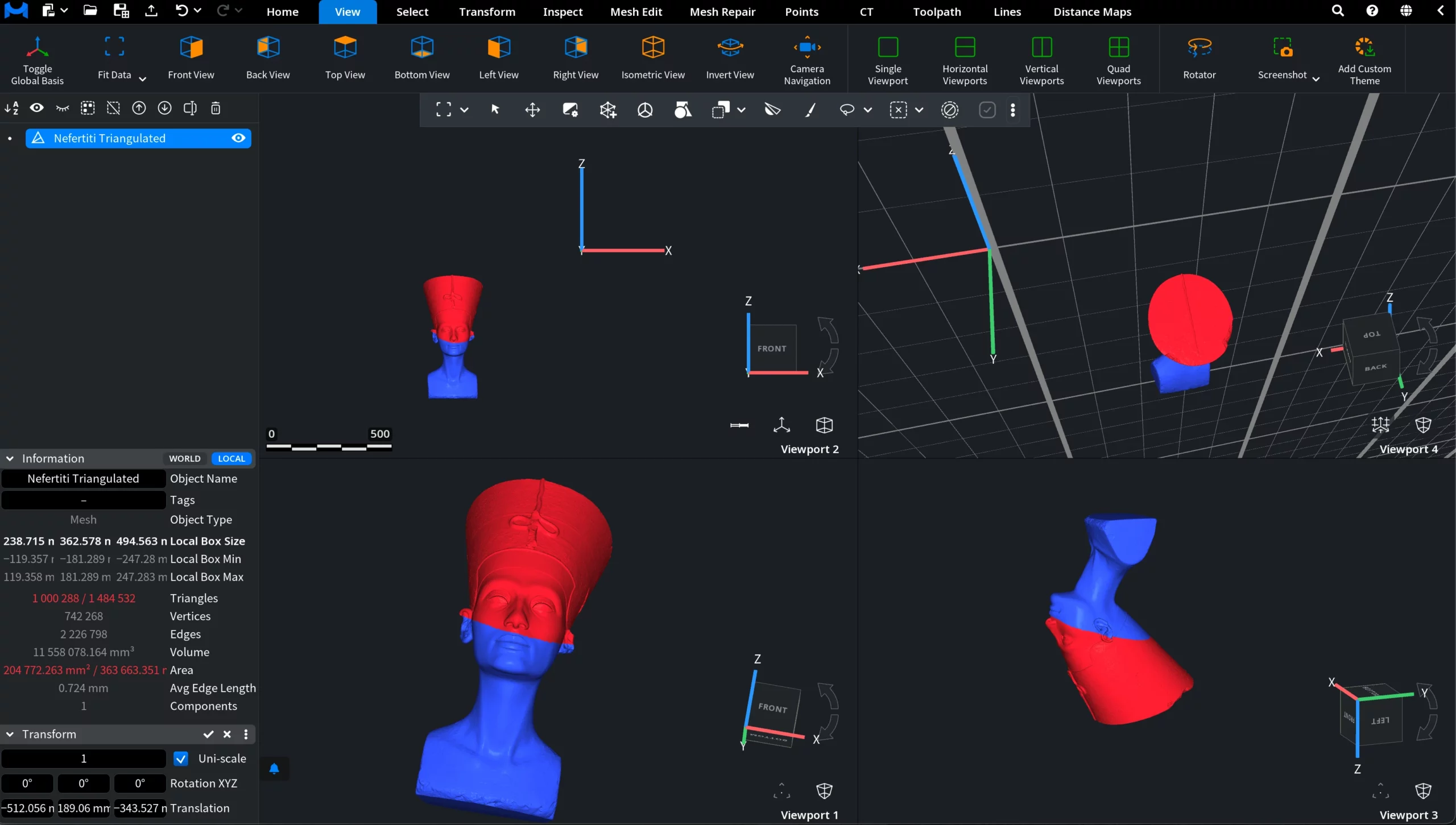Click the FRONT cube face in Viewport 2
The image size is (1456, 825).
(x=772, y=348)
